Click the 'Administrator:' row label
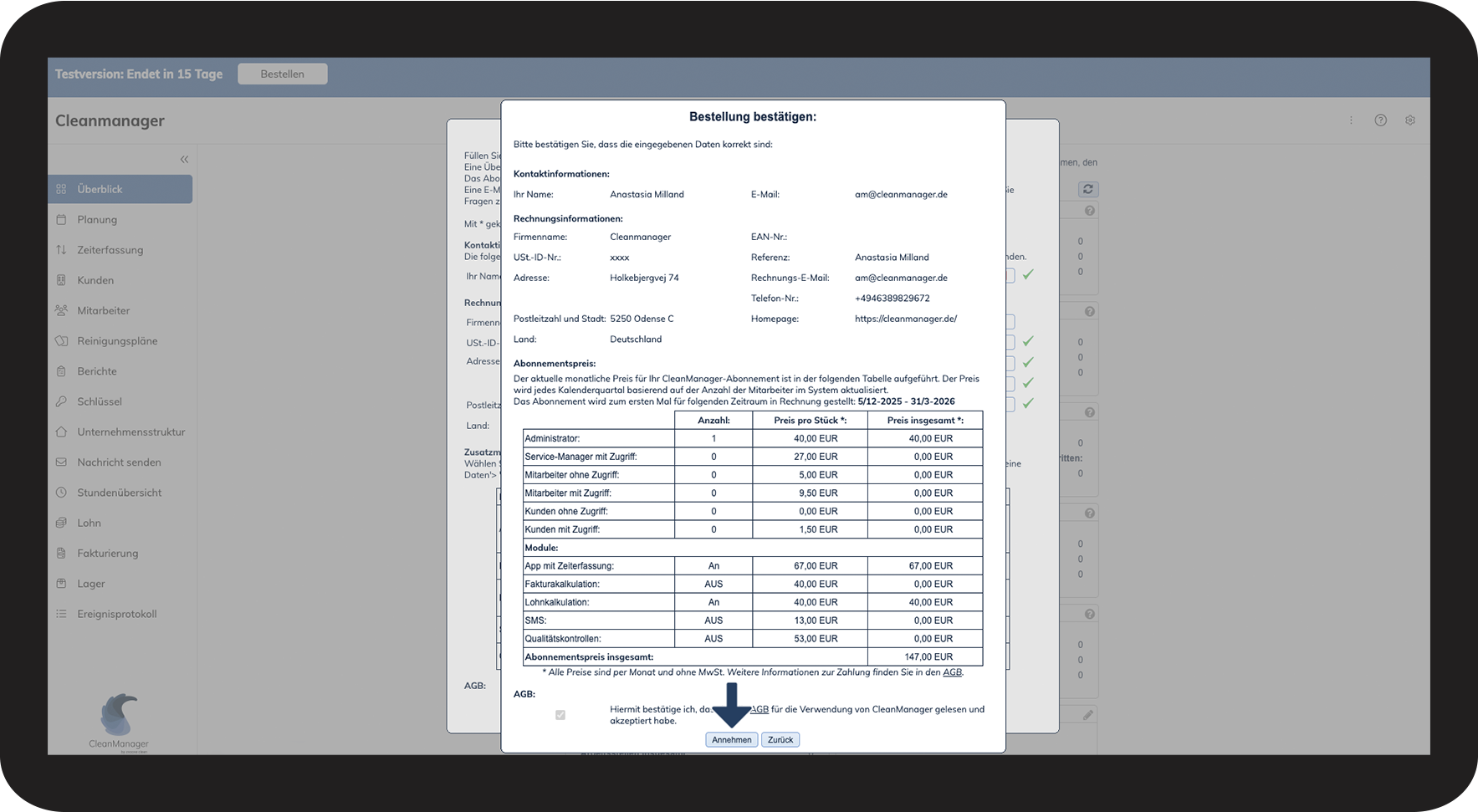 pyautogui.click(x=552, y=438)
